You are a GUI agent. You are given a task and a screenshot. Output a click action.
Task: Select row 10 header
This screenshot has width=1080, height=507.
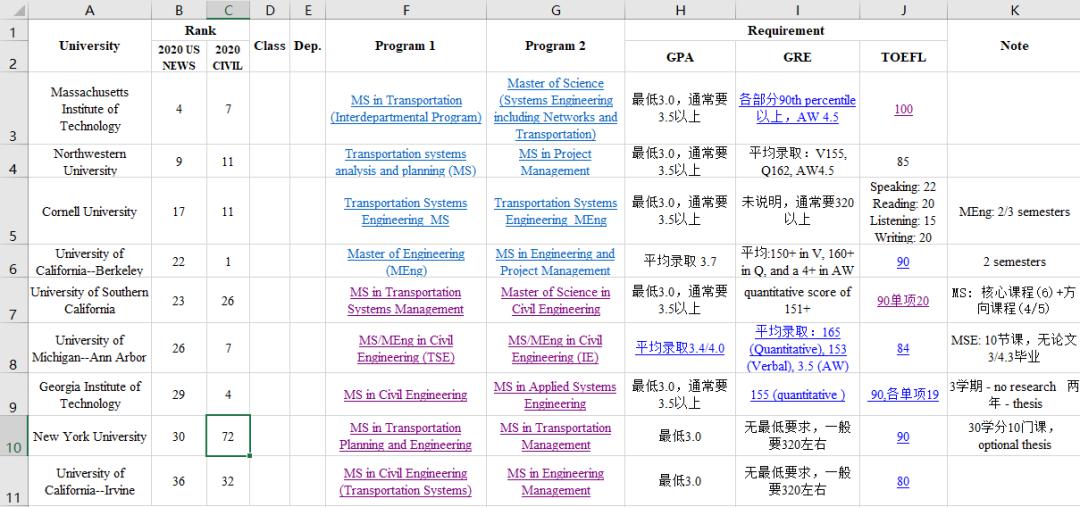[x=14, y=435]
